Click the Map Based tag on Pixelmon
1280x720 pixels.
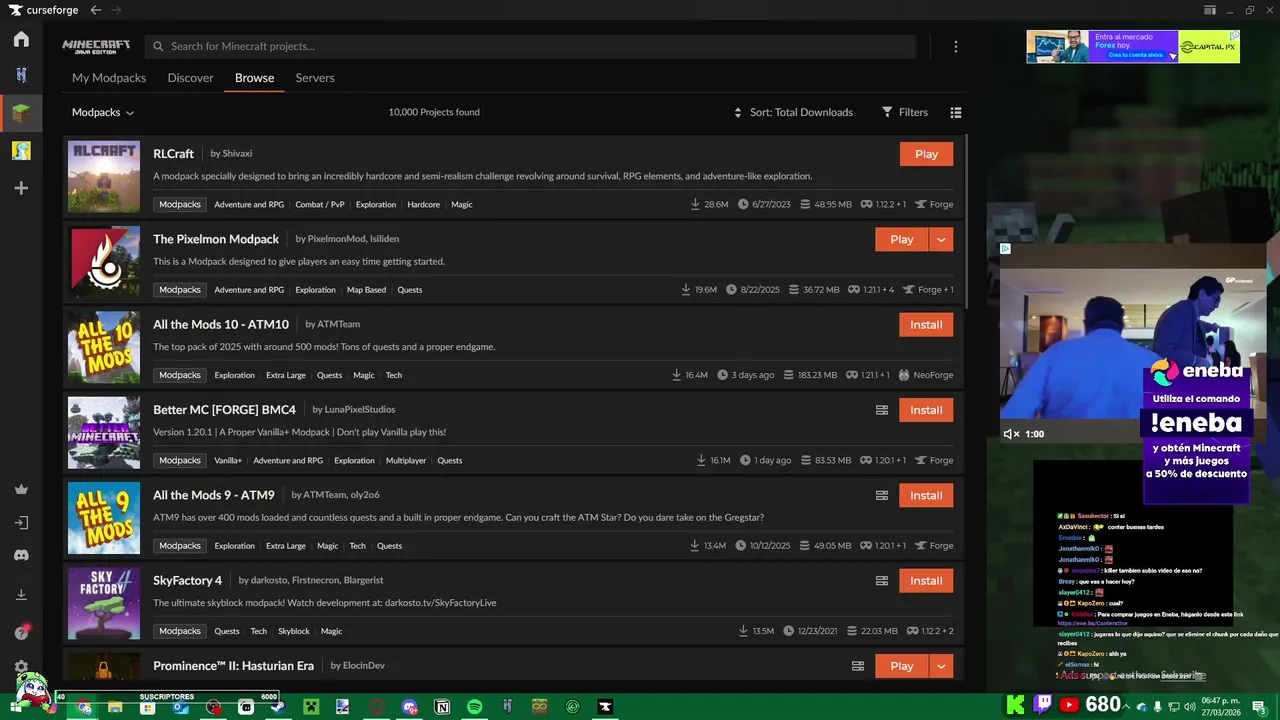366,290
